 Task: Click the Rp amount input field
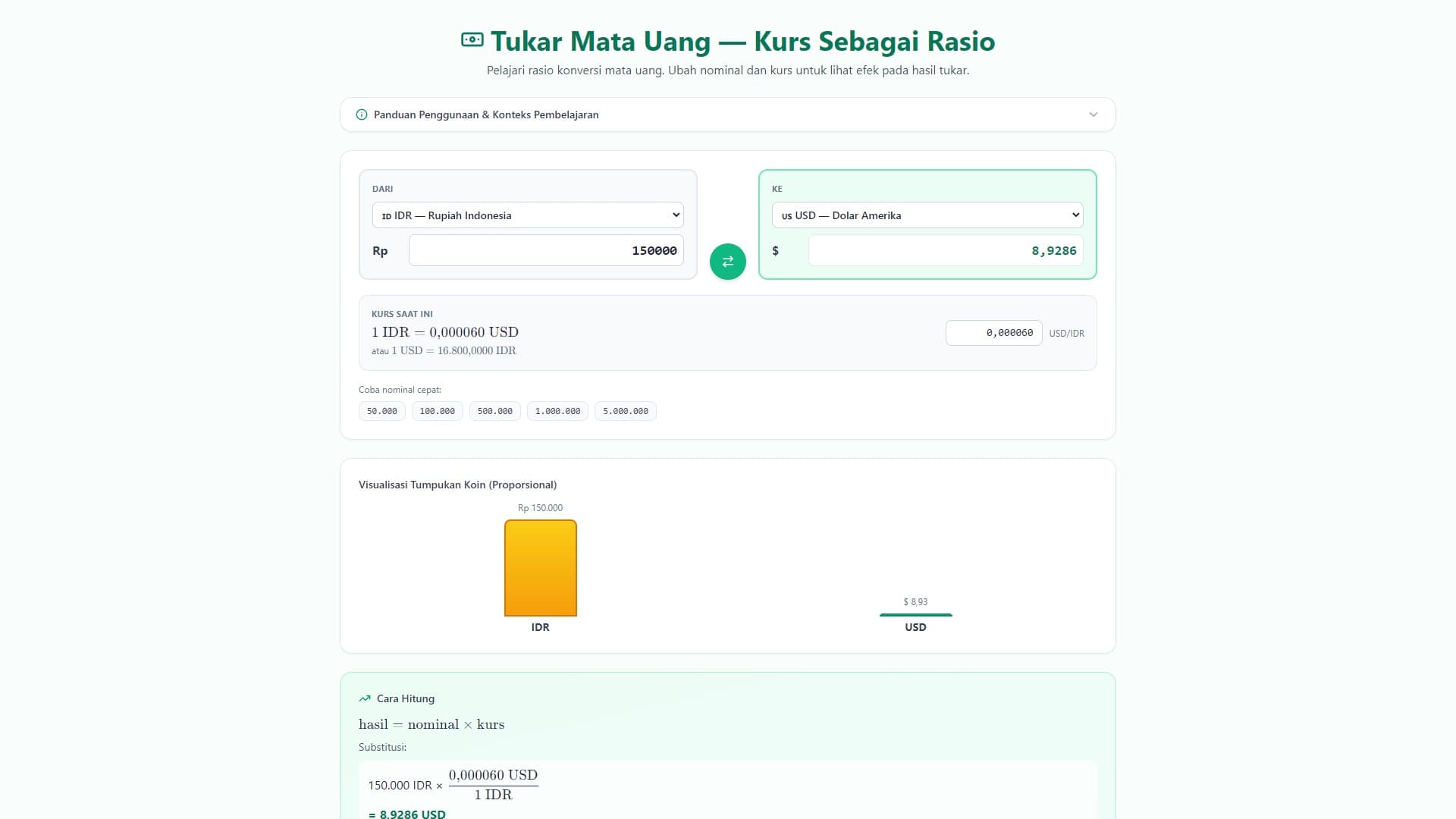(546, 250)
